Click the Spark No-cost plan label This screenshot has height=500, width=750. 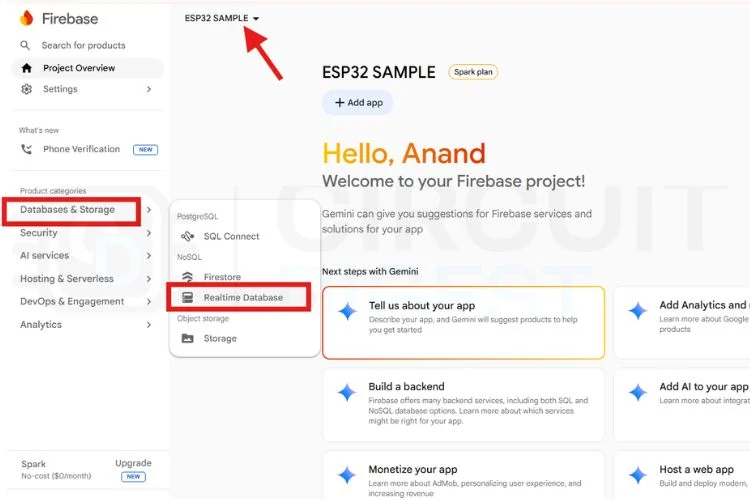pyautogui.click(x=56, y=469)
